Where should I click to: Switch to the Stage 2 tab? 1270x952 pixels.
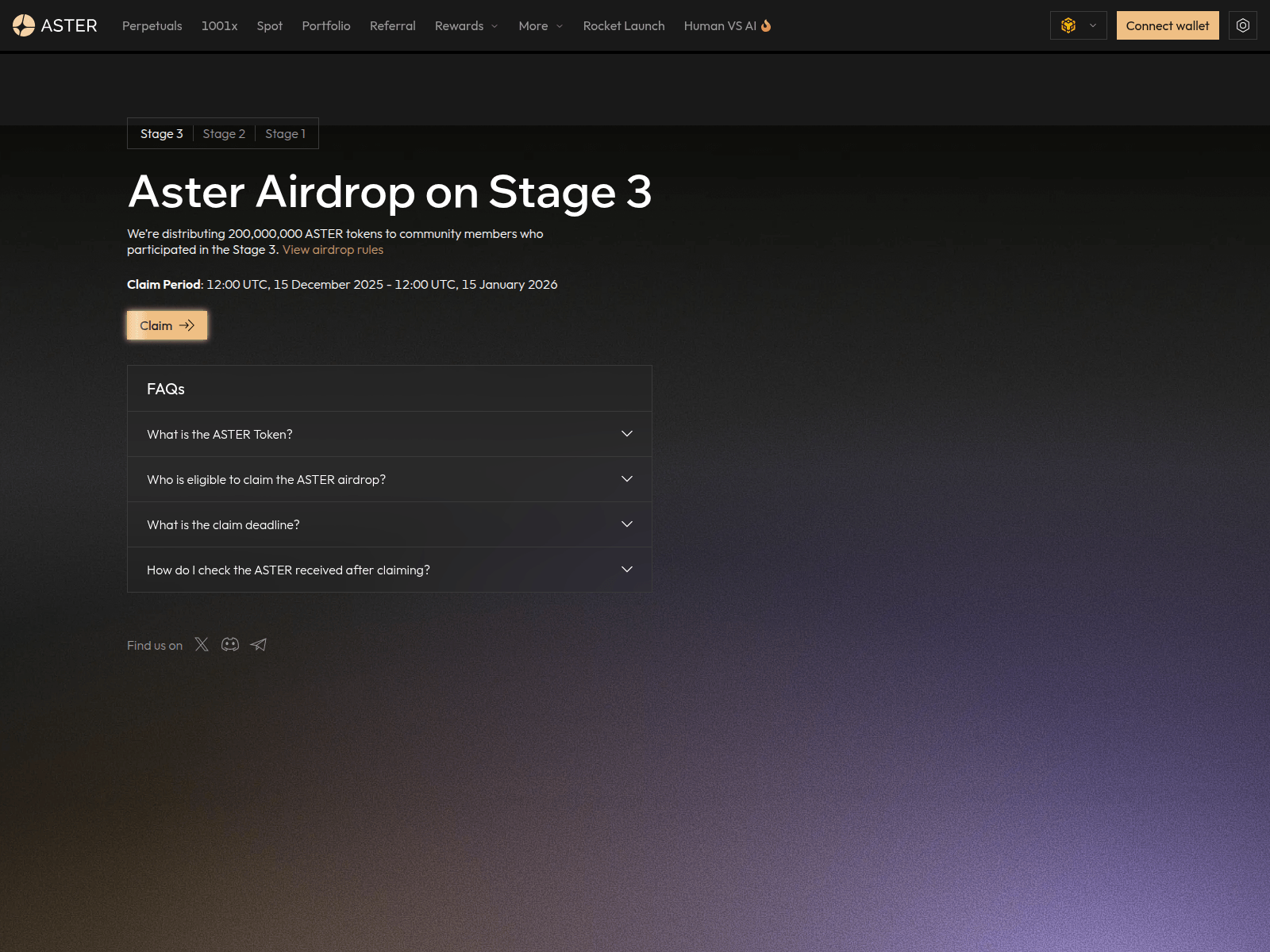point(224,133)
